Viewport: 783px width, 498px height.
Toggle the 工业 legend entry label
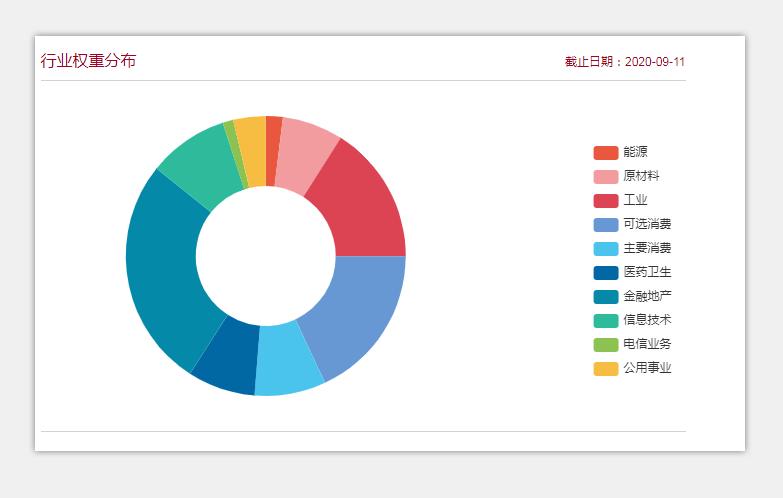tap(635, 200)
